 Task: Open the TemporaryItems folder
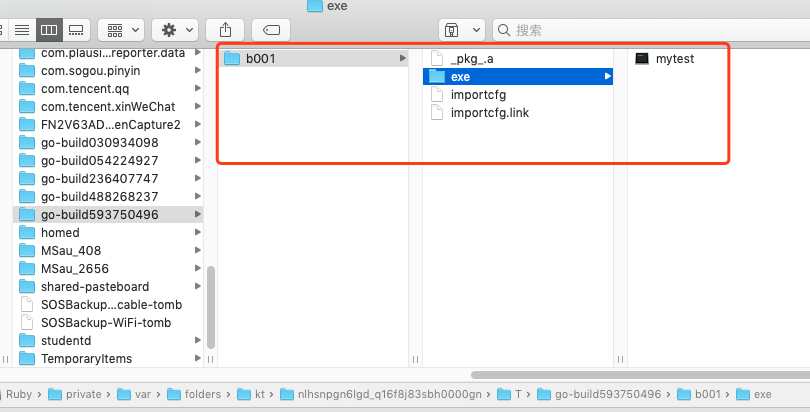point(86,359)
